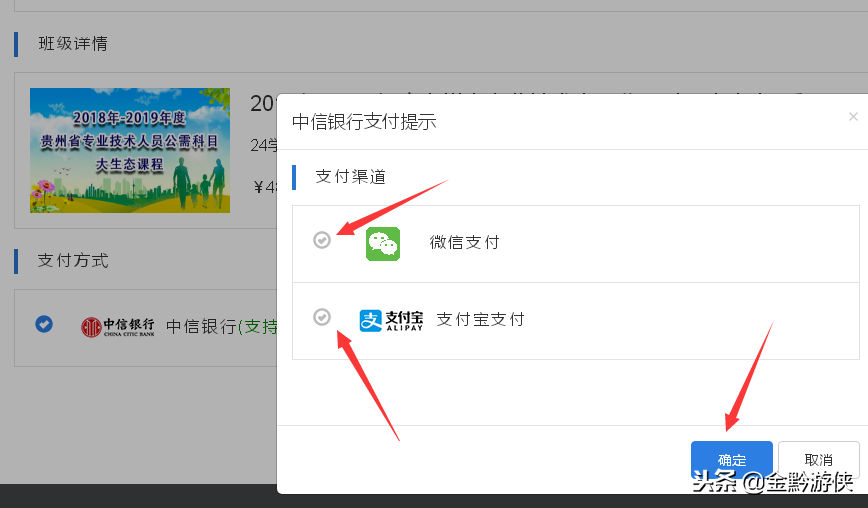Click the 支付宝支付 label text
The image size is (868, 508).
click(480, 319)
